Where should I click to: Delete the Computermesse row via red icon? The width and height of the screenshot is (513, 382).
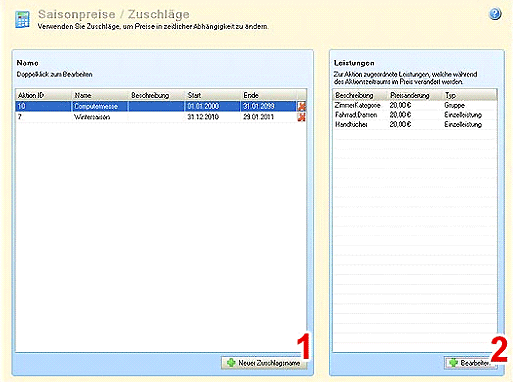coord(301,106)
